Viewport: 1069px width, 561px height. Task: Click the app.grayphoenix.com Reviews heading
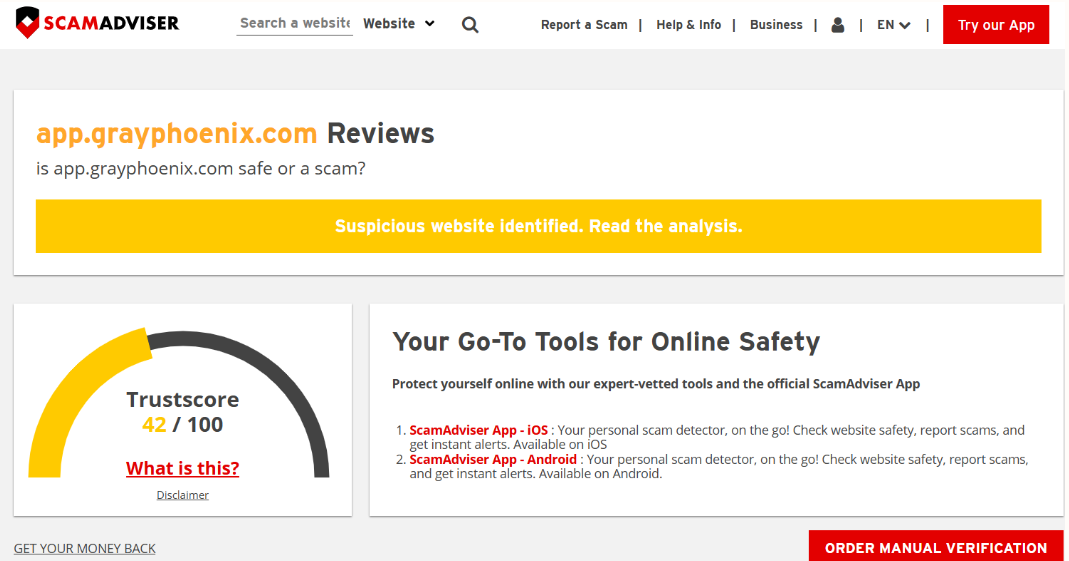coord(235,133)
